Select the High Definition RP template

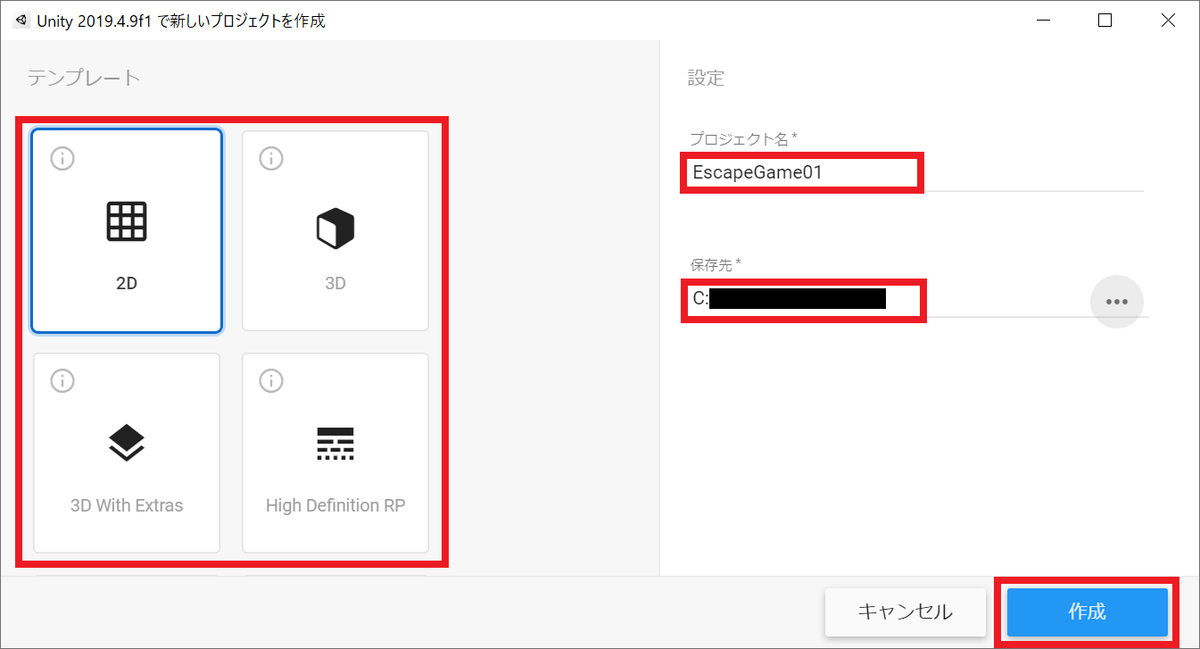336,452
